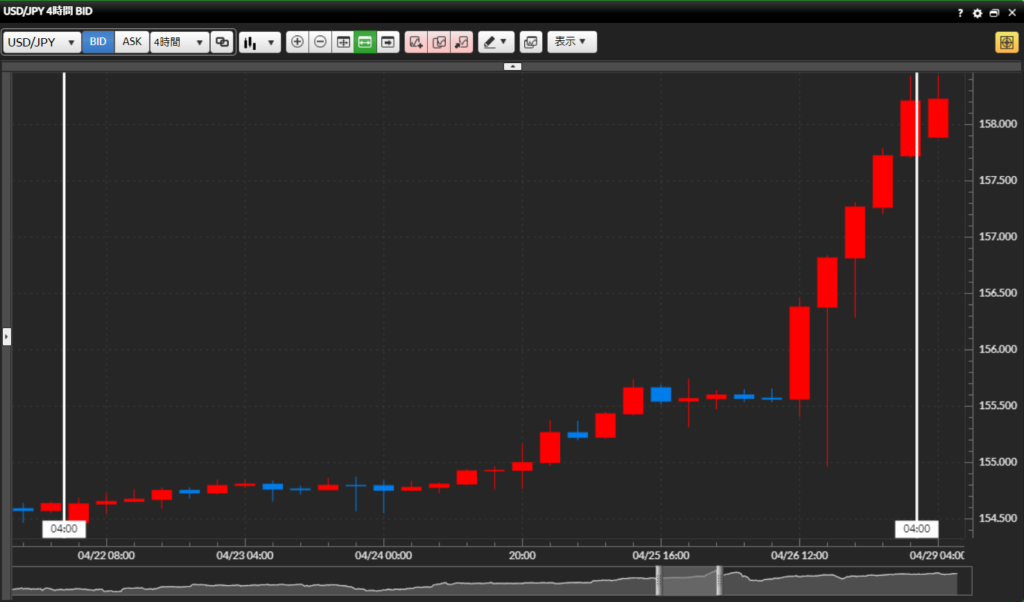Click the chart link icon beside 4時間
Viewport: 1024px width, 602px height.
coord(222,42)
